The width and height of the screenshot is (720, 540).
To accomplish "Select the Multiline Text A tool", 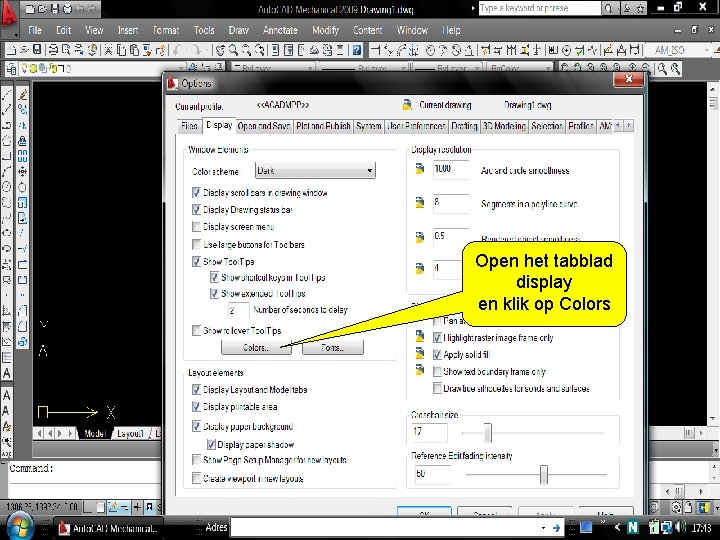I will pos(7,373).
